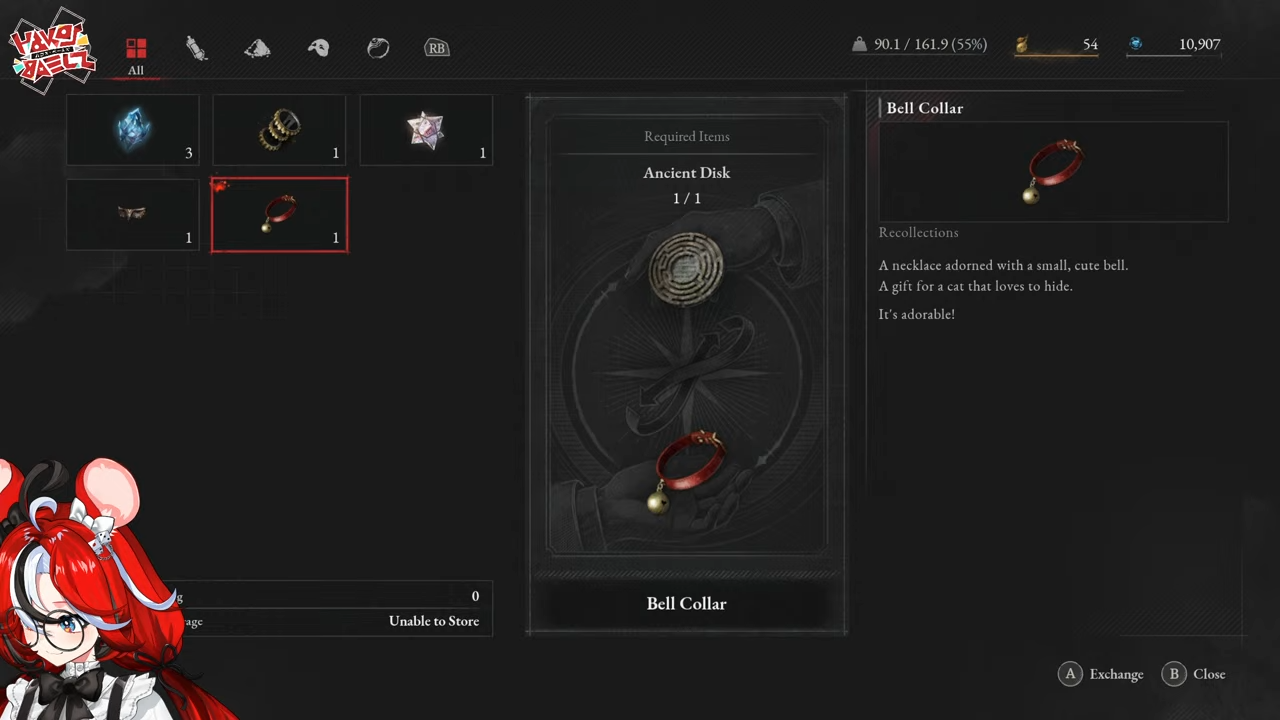Click the weight burden indicator icon
Viewport: 1280px width, 720px height.
tap(859, 44)
